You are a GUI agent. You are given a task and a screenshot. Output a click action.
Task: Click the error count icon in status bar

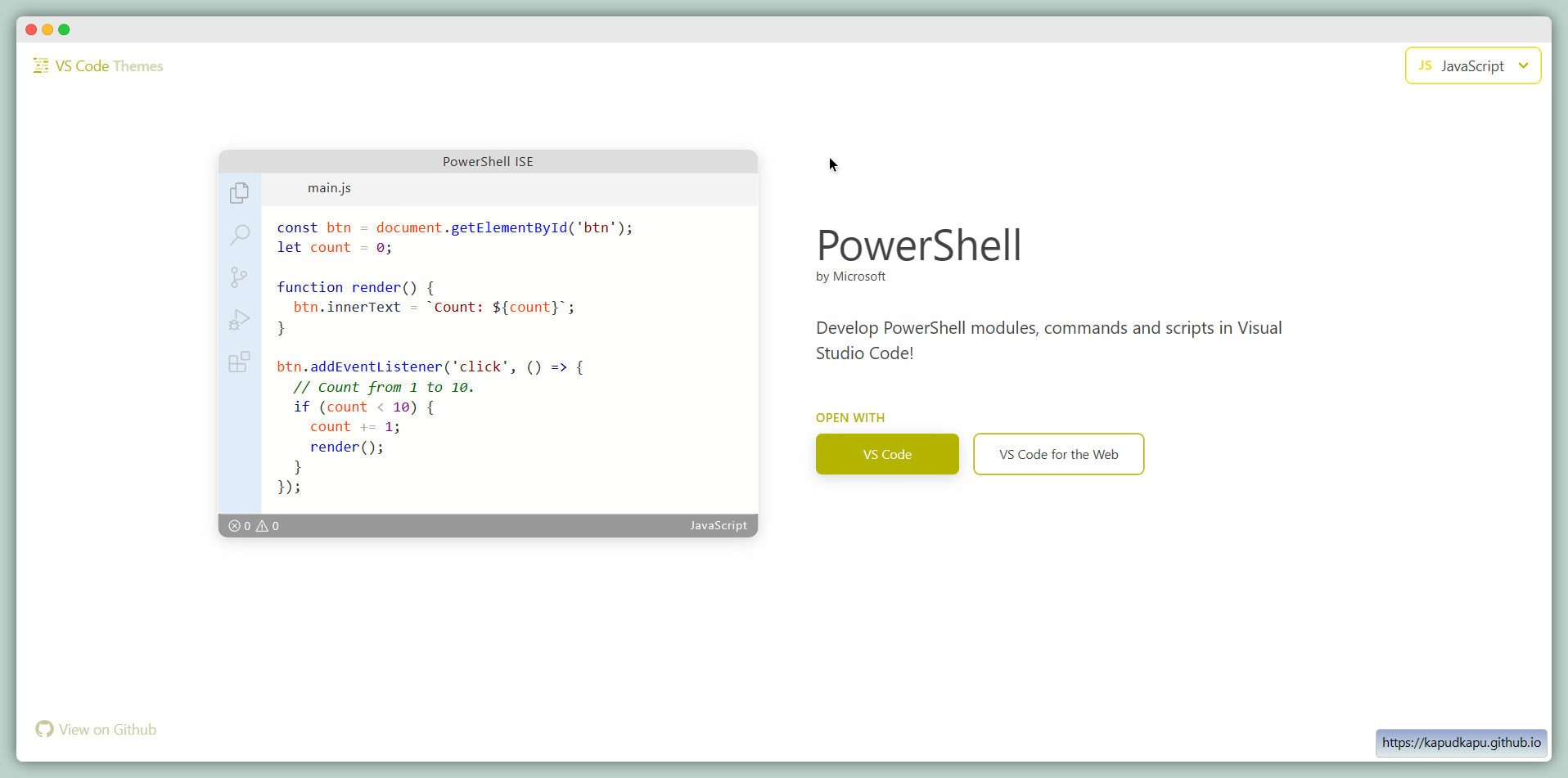click(x=234, y=526)
